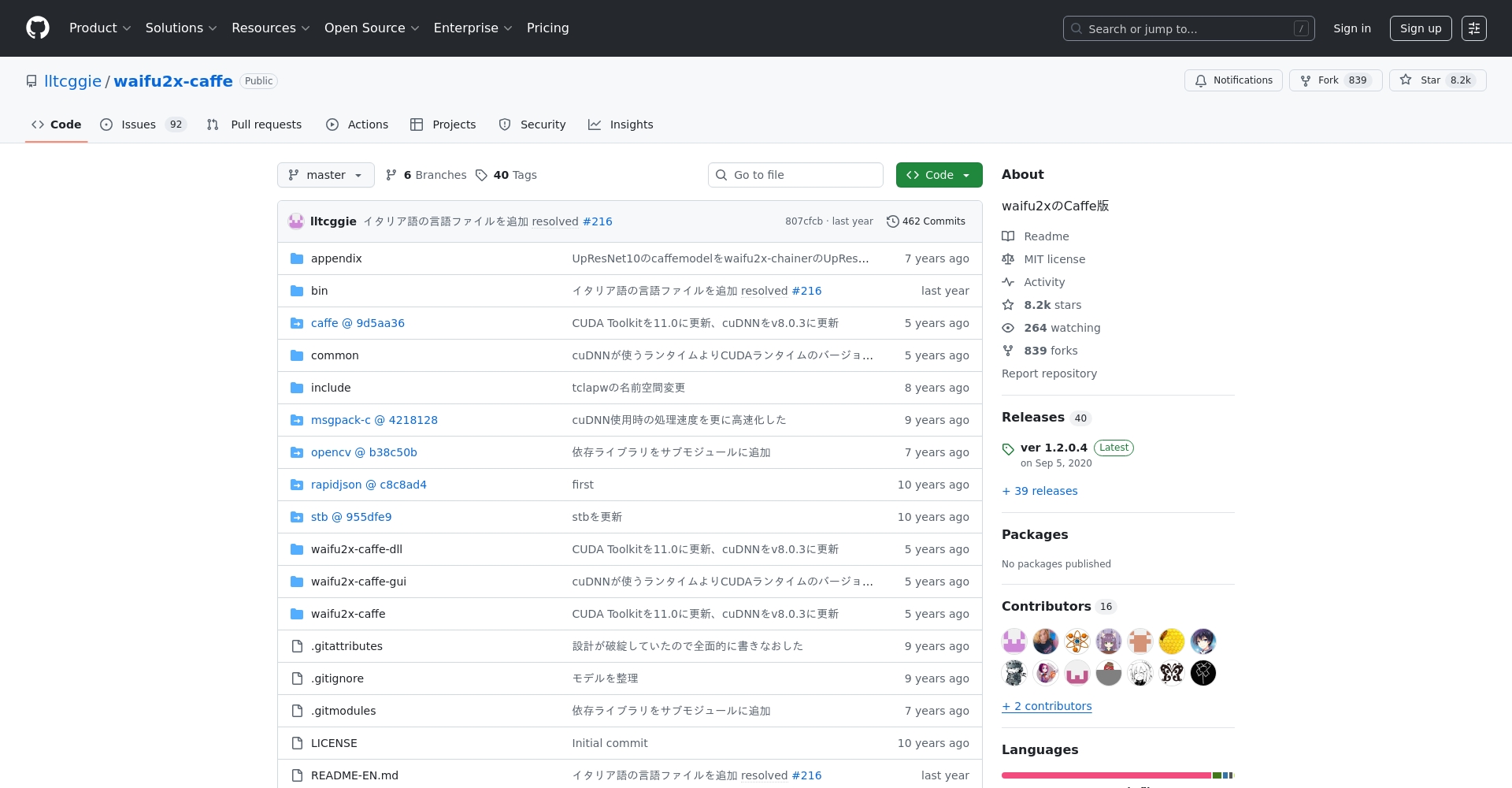Click the caffe submodule icon
Viewport: 1512px width, 788px height.
(297, 323)
